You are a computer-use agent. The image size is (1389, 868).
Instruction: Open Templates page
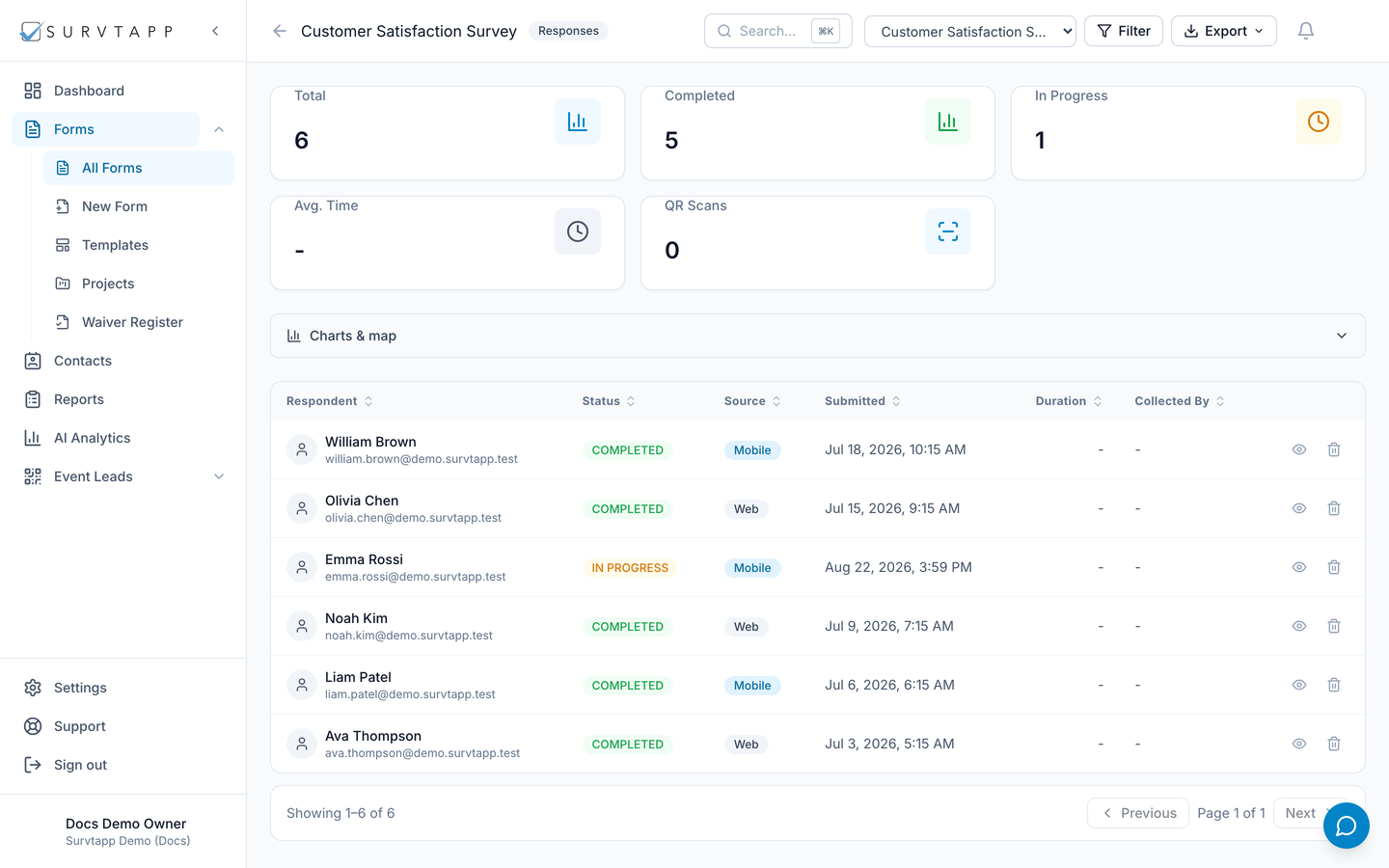point(139,245)
